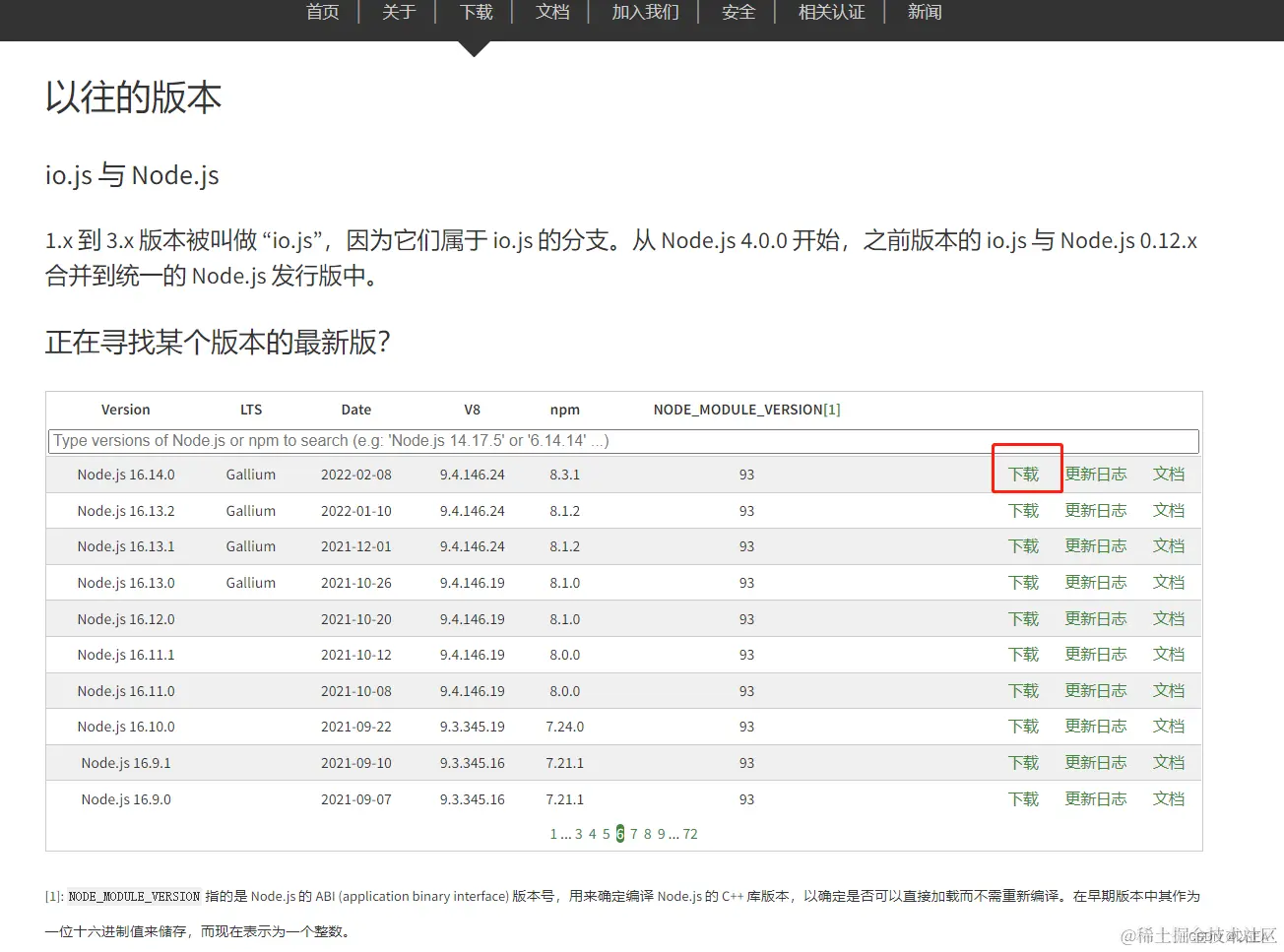Focus the version search input field
This screenshot has height=952, width=1284.
(623, 441)
